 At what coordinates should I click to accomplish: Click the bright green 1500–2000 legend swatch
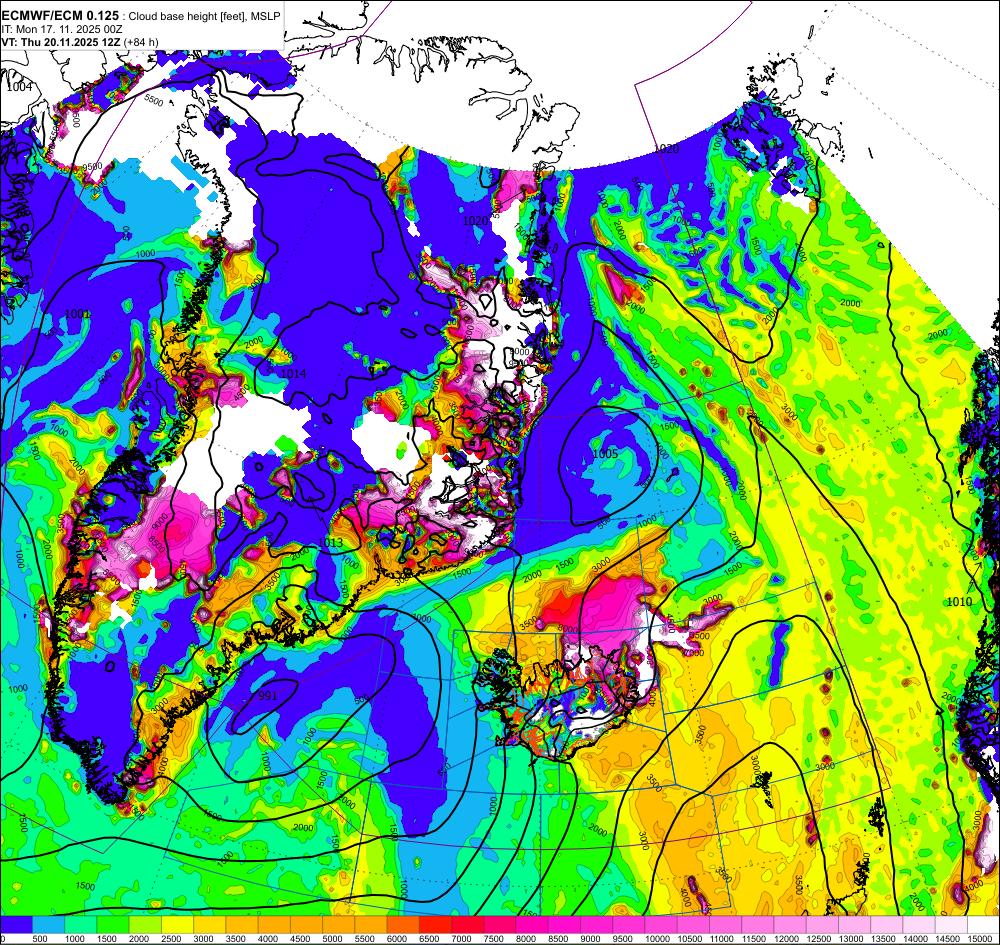point(113,924)
